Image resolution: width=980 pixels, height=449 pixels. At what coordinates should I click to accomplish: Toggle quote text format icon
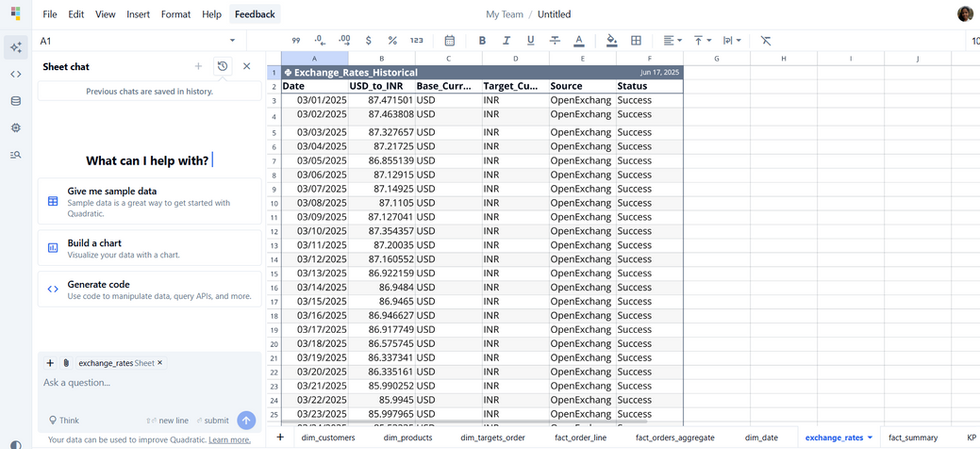296,41
